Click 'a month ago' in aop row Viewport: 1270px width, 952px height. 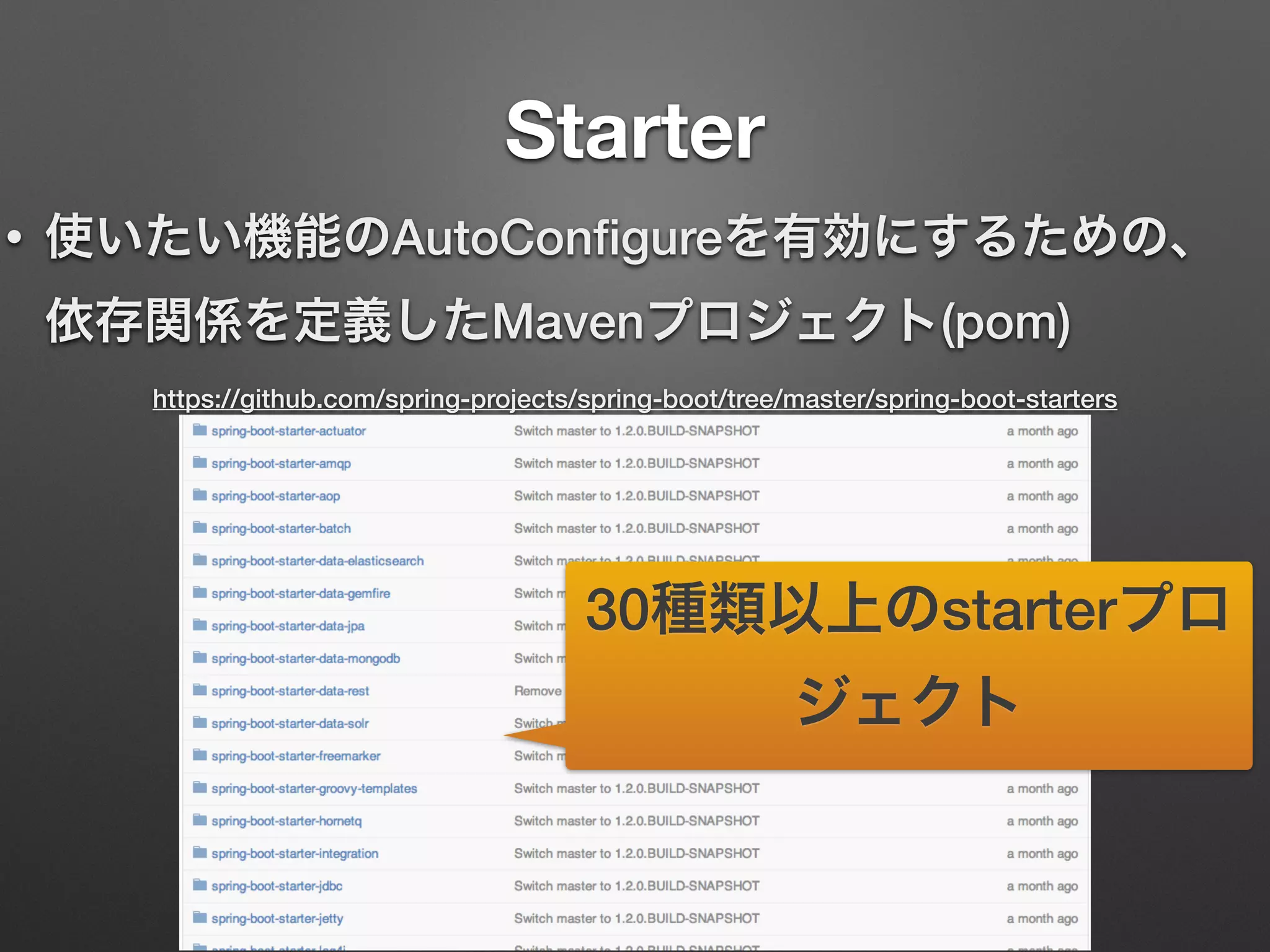tap(1042, 496)
